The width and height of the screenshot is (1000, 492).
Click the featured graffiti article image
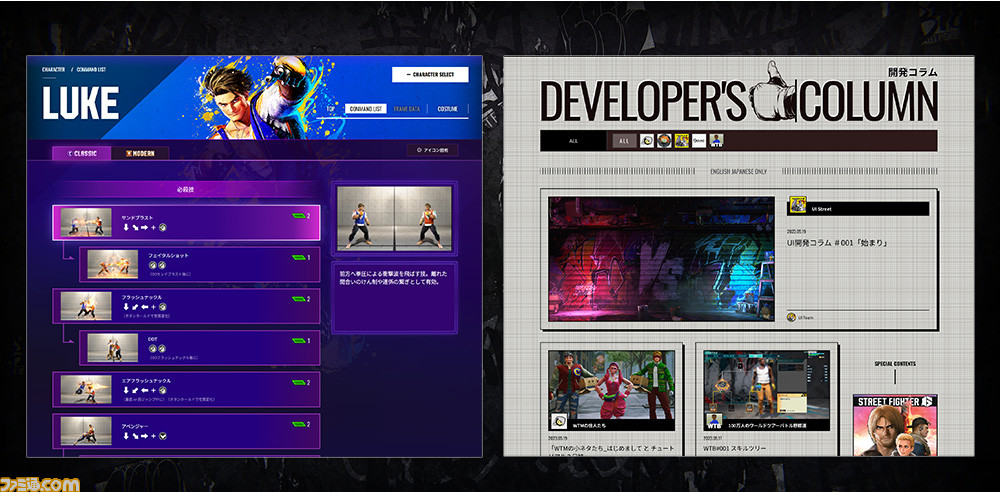coord(661,258)
